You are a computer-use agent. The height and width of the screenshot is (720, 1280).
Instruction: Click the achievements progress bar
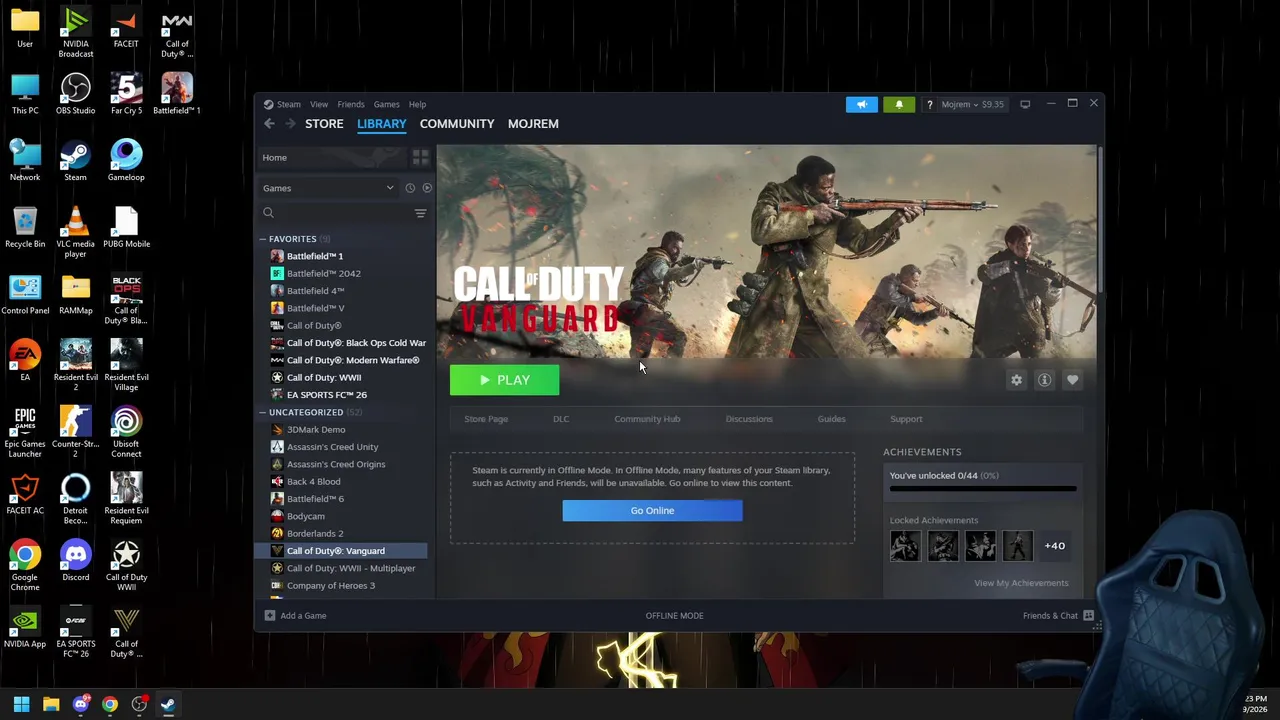click(x=983, y=489)
